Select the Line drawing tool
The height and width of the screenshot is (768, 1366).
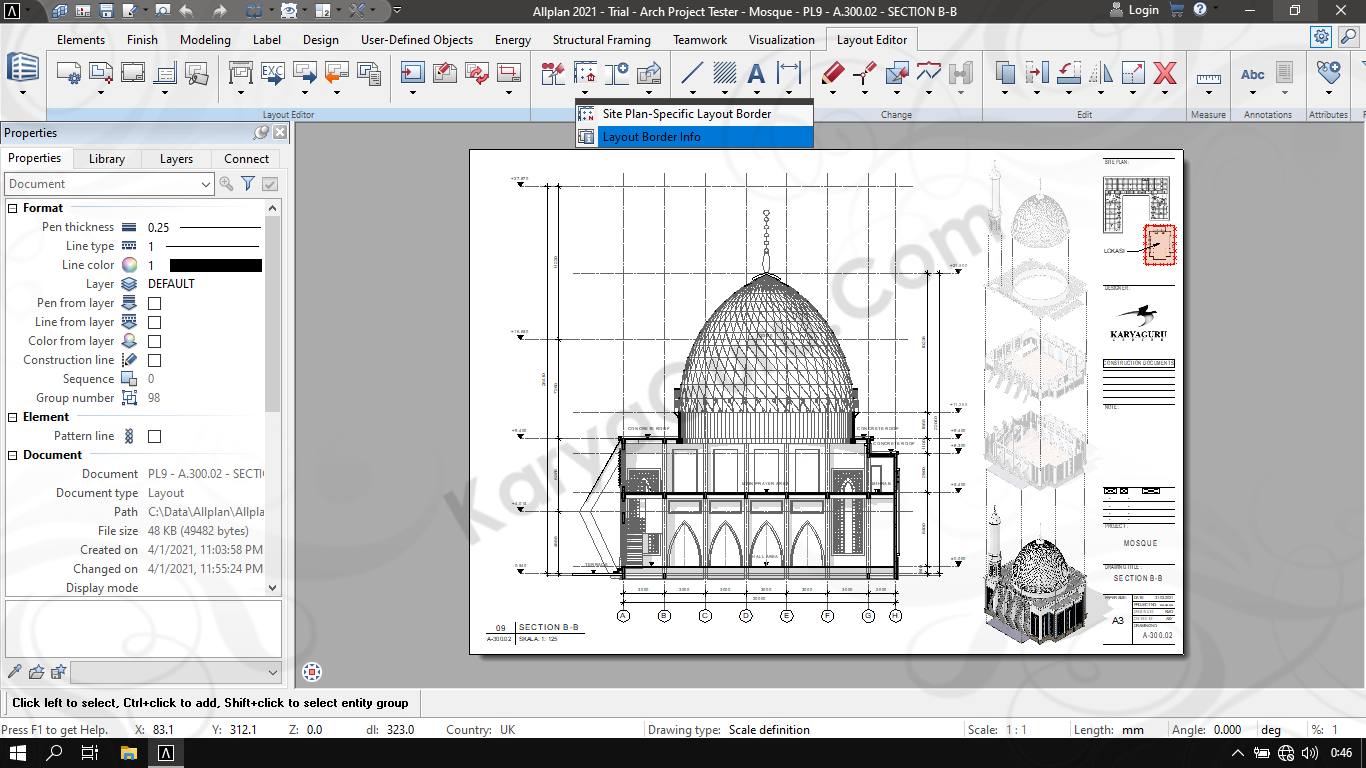691,73
